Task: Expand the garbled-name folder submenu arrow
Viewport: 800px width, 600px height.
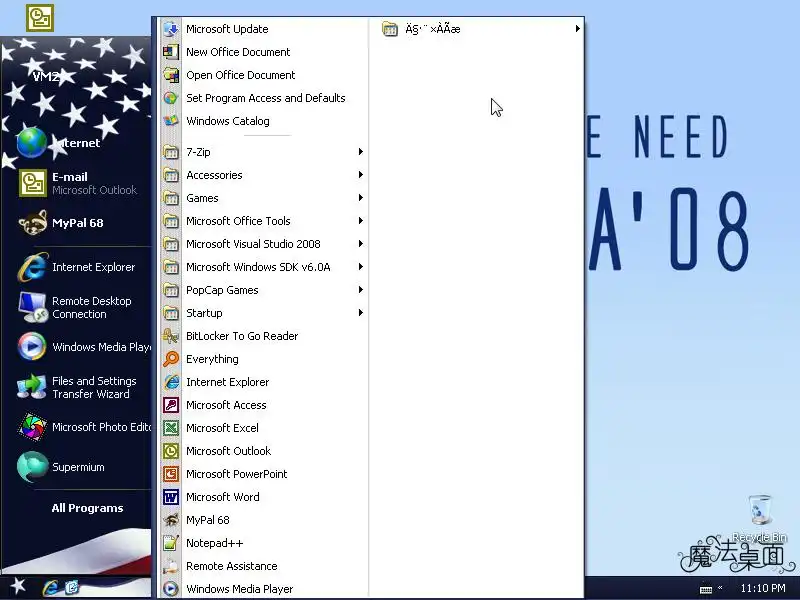Action: click(x=577, y=29)
